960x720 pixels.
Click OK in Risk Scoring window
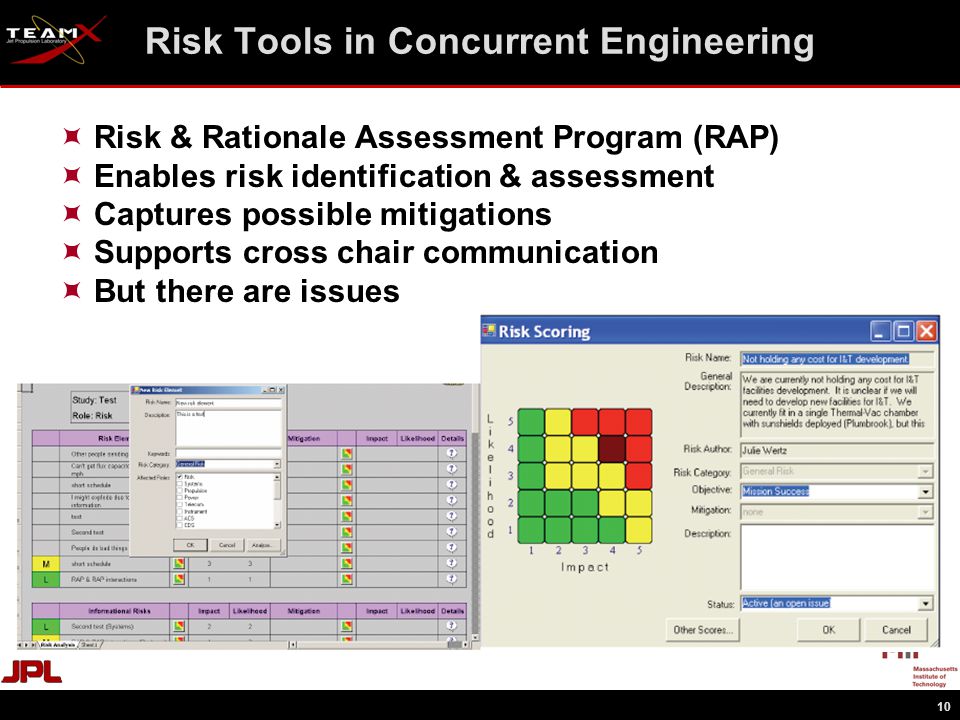[828, 629]
